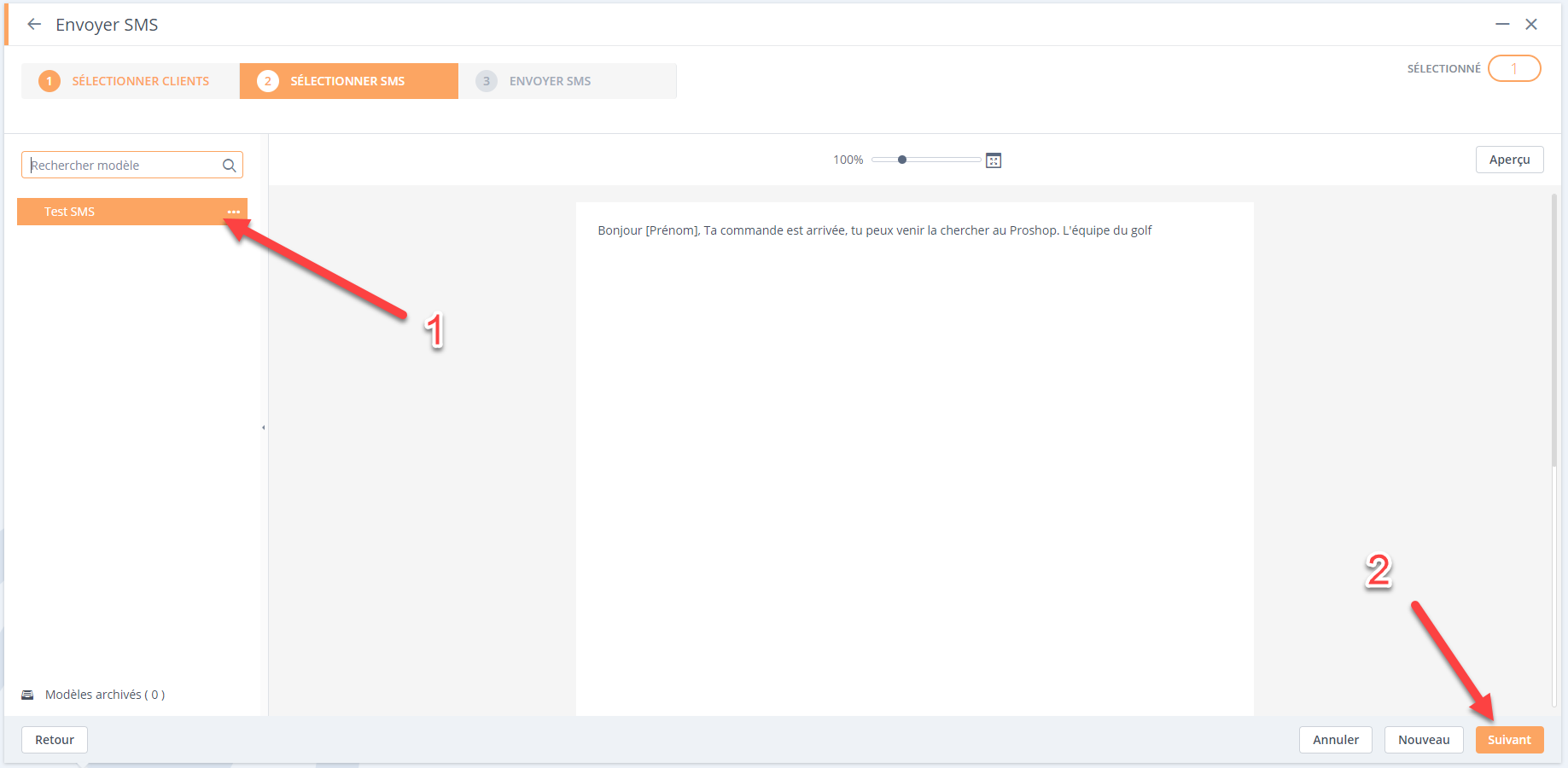Click the SMS message text starting Bonjour
Image resolution: width=1568 pixels, height=768 pixels.
(875, 230)
